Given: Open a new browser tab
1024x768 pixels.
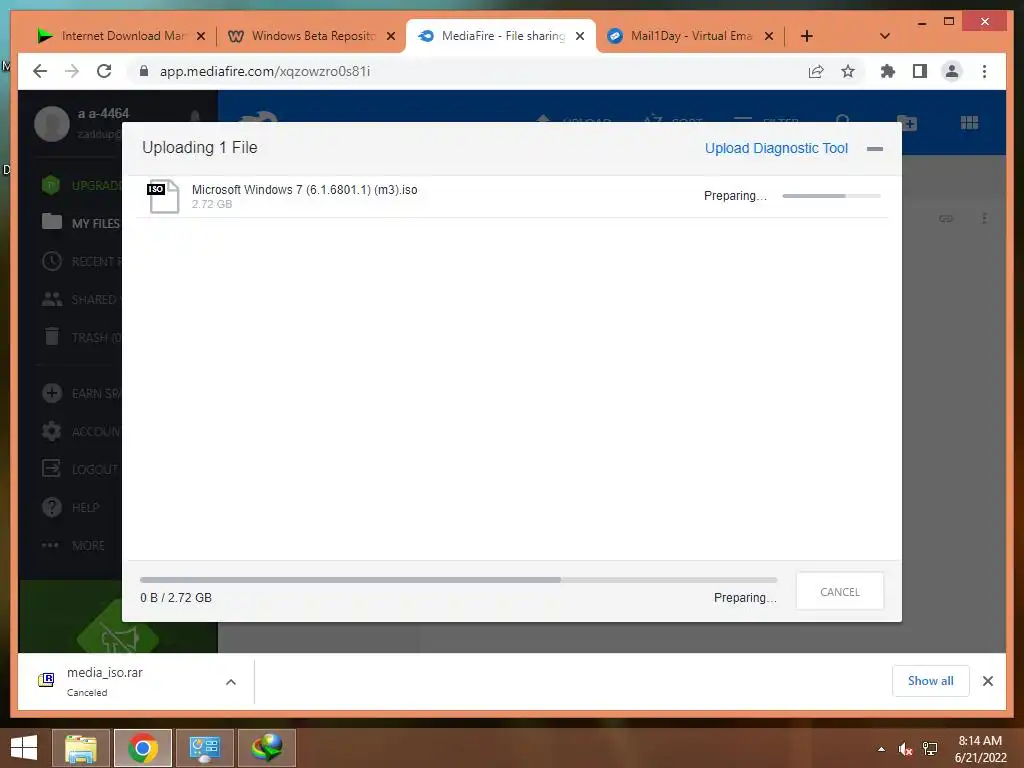Looking at the screenshot, I should pos(807,36).
